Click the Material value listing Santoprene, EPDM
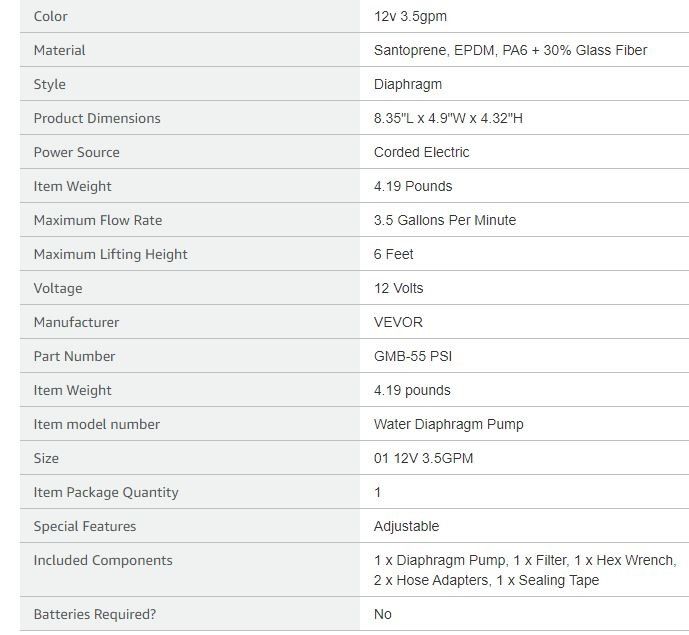The height and width of the screenshot is (635, 689). pos(510,50)
